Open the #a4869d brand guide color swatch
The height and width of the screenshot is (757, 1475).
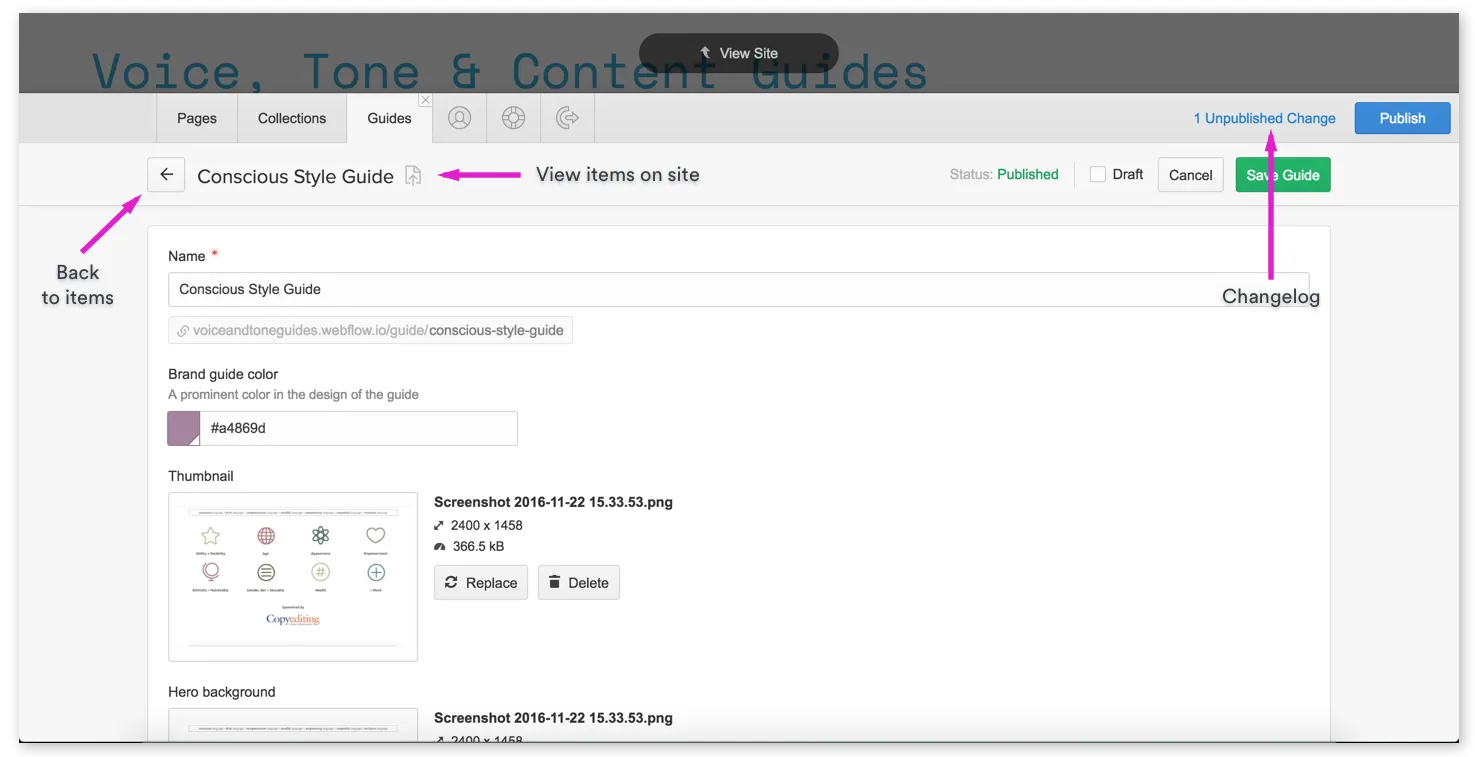tap(183, 428)
